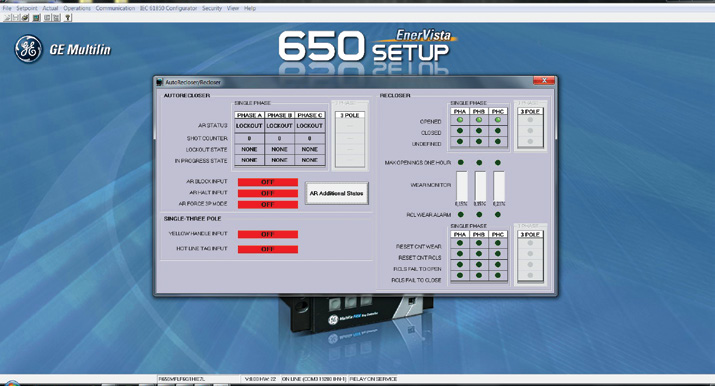Toggle the AR FORCE 3P MODE OFF indicator
The image size is (715, 386).
tap(268, 205)
